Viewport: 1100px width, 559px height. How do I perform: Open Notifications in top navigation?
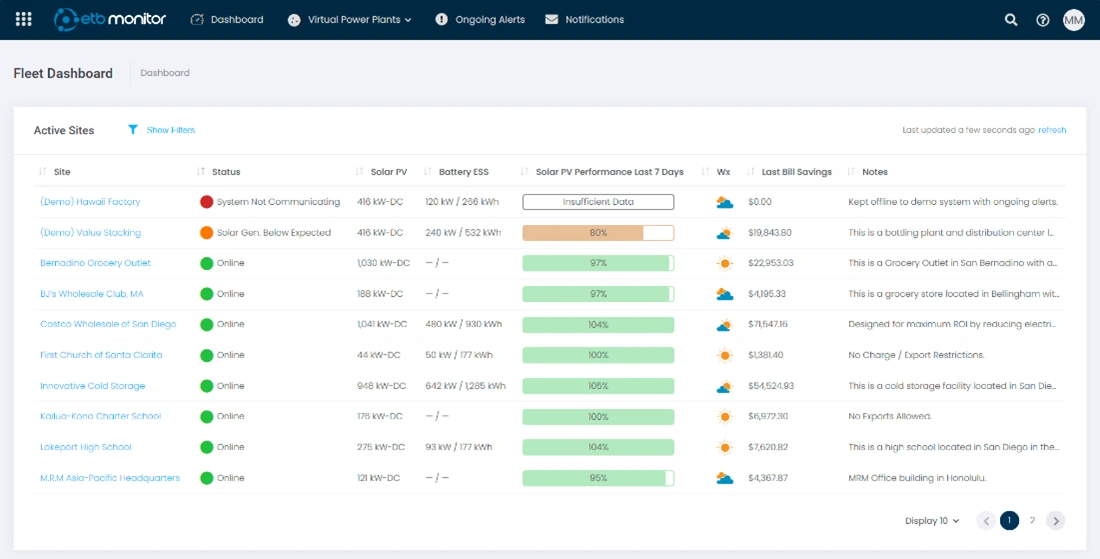pyautogui.click(x=585, y=20)
